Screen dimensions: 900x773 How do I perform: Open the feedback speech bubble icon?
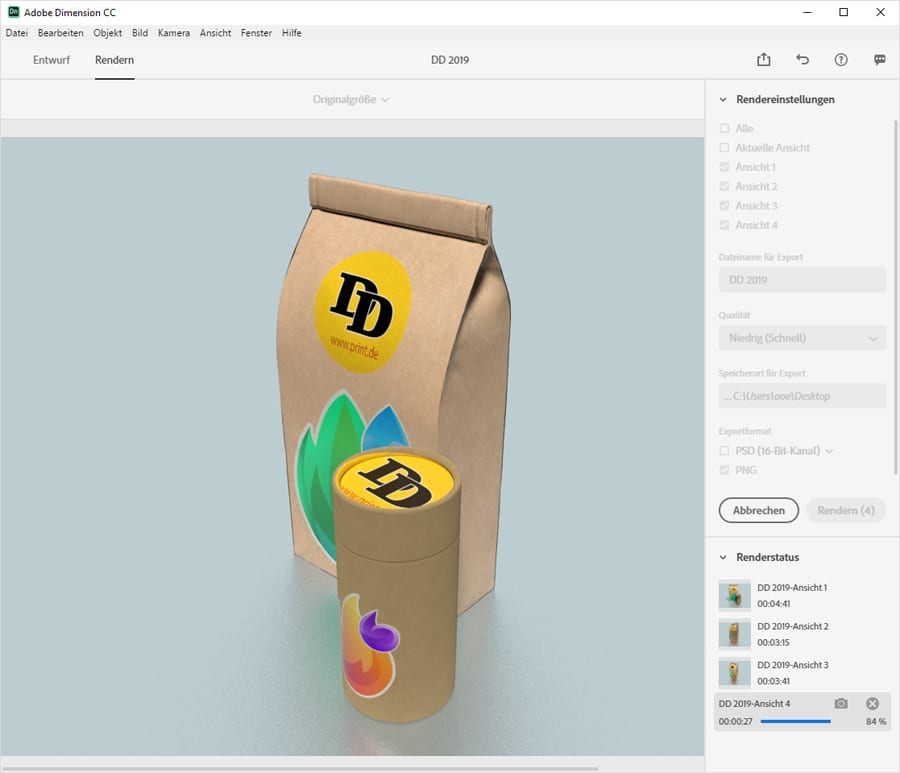[880, 60]
